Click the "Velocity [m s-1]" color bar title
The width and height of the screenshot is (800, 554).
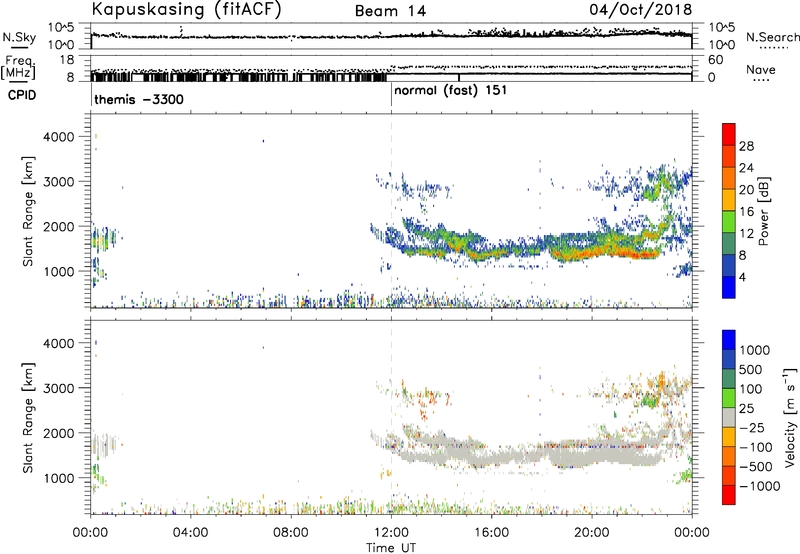coord(790,417)
